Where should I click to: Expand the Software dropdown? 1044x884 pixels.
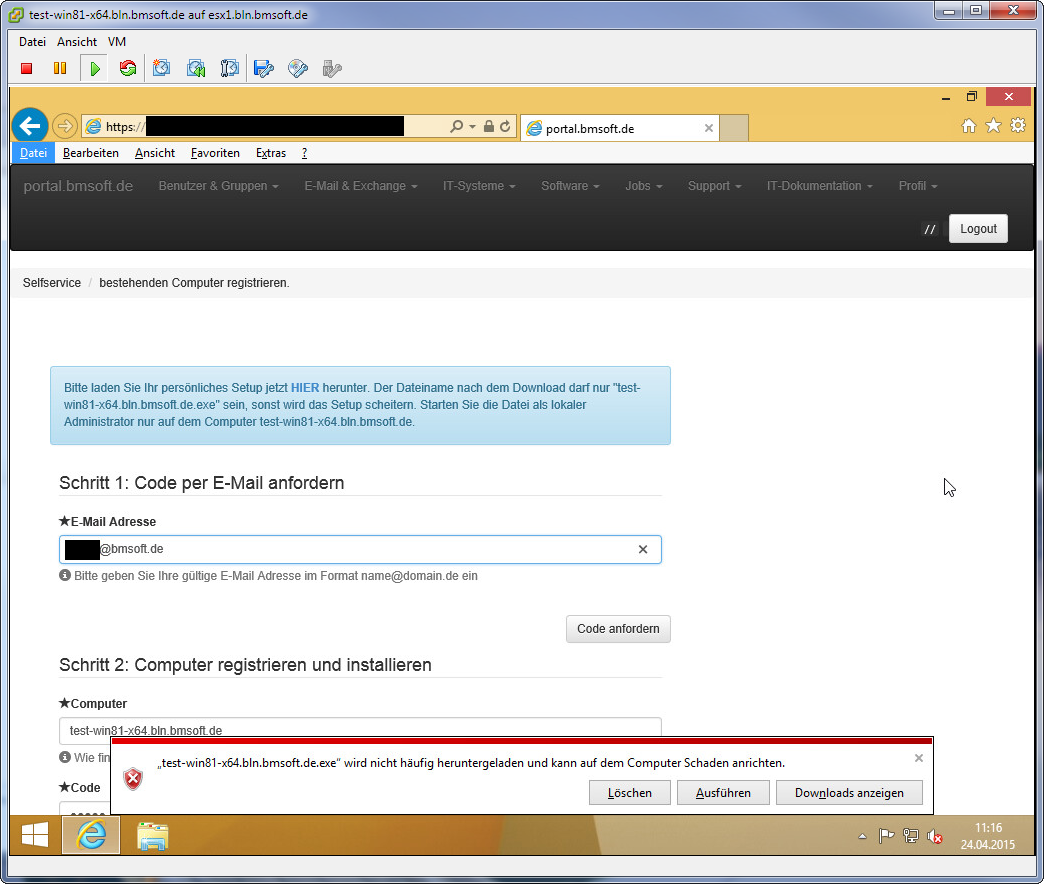pyautogui.click(x=571, y=186)
